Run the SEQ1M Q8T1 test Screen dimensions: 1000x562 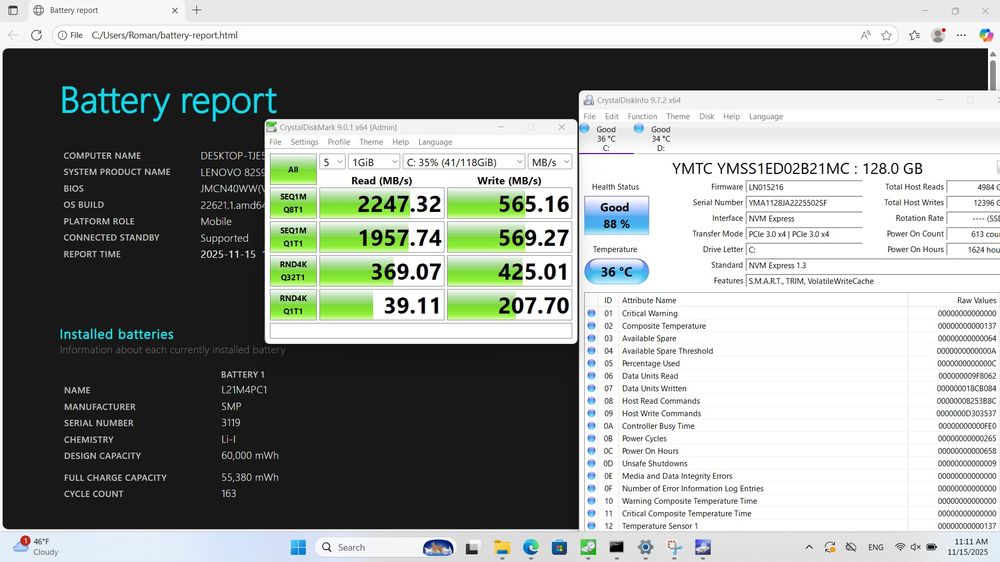point(293,203)
